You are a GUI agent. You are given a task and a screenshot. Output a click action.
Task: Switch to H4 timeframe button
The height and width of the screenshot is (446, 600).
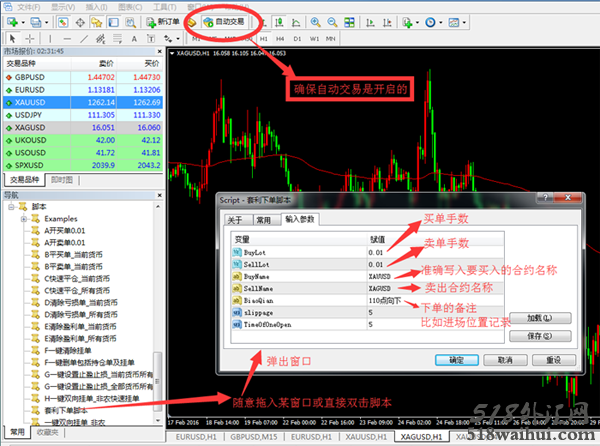[x=280, y=38]
